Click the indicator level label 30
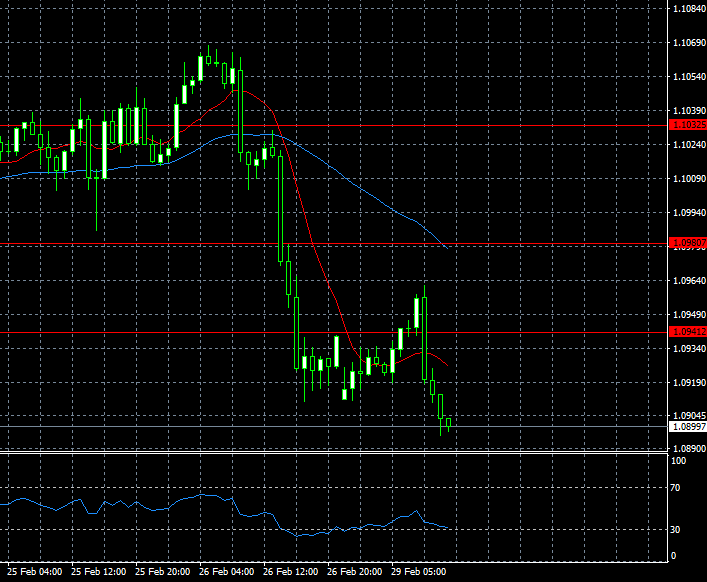This screenshot has width=707, height=582. click(x=675, y=530)
